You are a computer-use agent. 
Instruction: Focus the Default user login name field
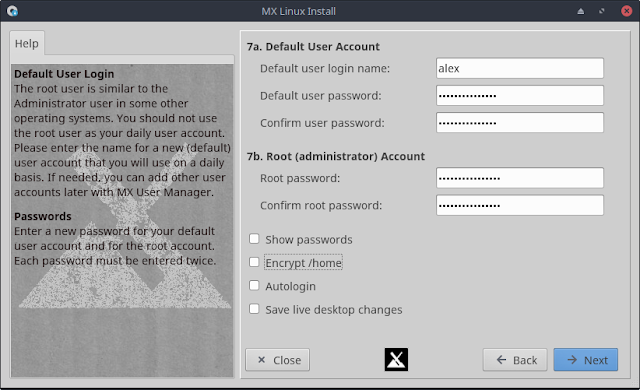click(520, 68)
